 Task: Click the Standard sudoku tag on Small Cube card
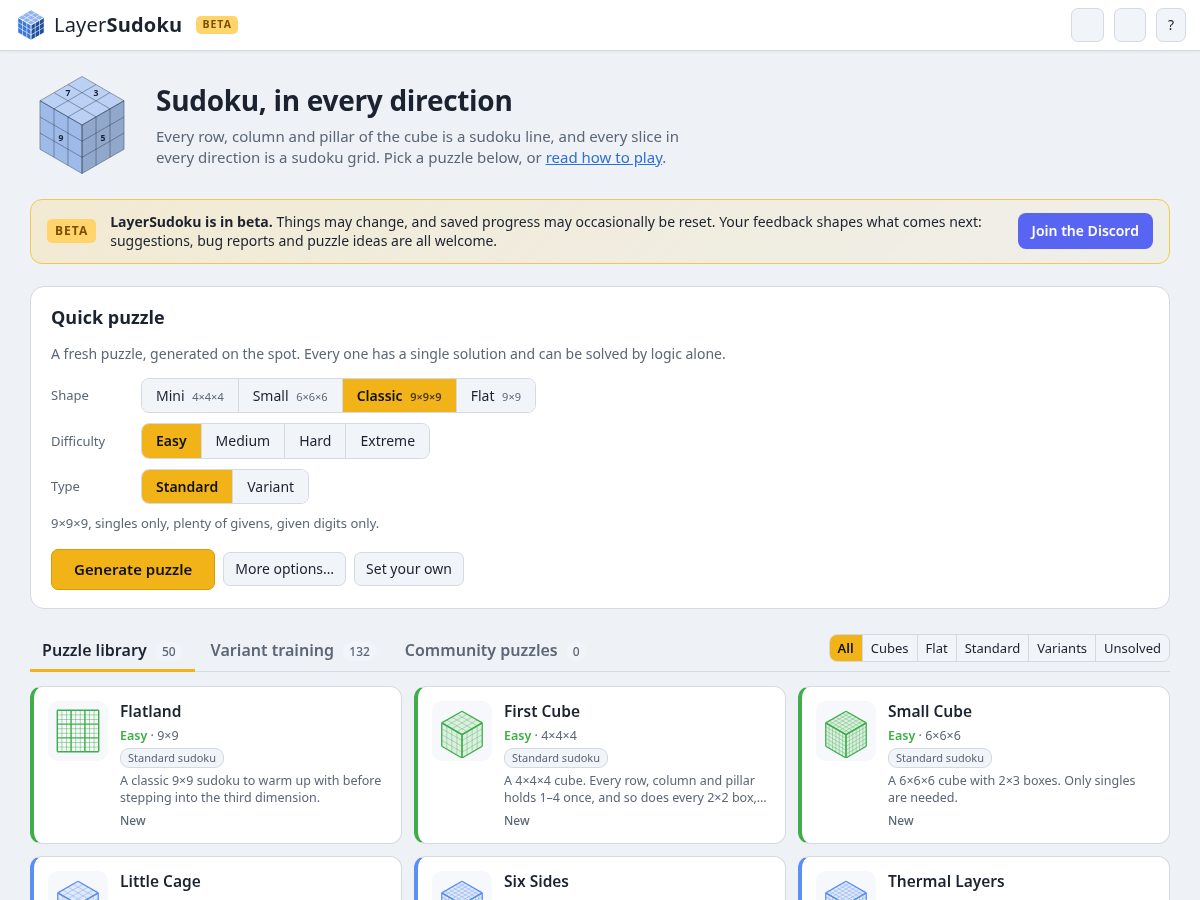[x=940, y=758]
